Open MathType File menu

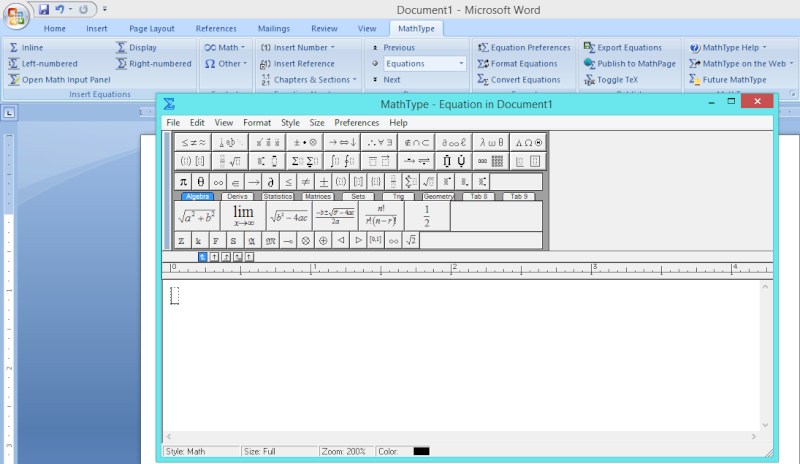(x=173, y=123)
